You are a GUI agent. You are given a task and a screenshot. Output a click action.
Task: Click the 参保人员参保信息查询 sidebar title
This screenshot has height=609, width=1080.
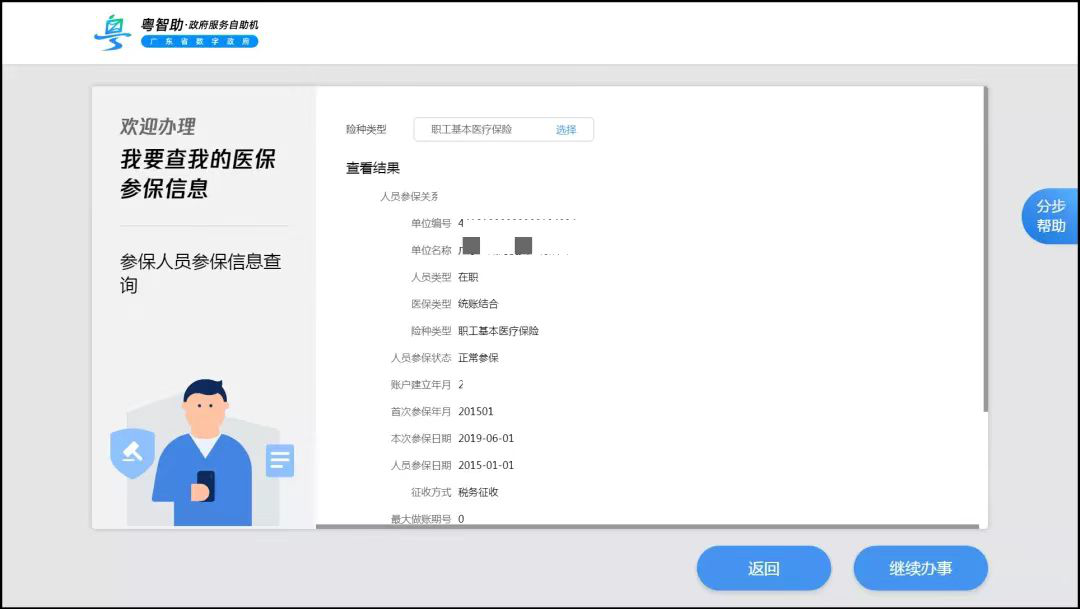[x=200, y=273]
